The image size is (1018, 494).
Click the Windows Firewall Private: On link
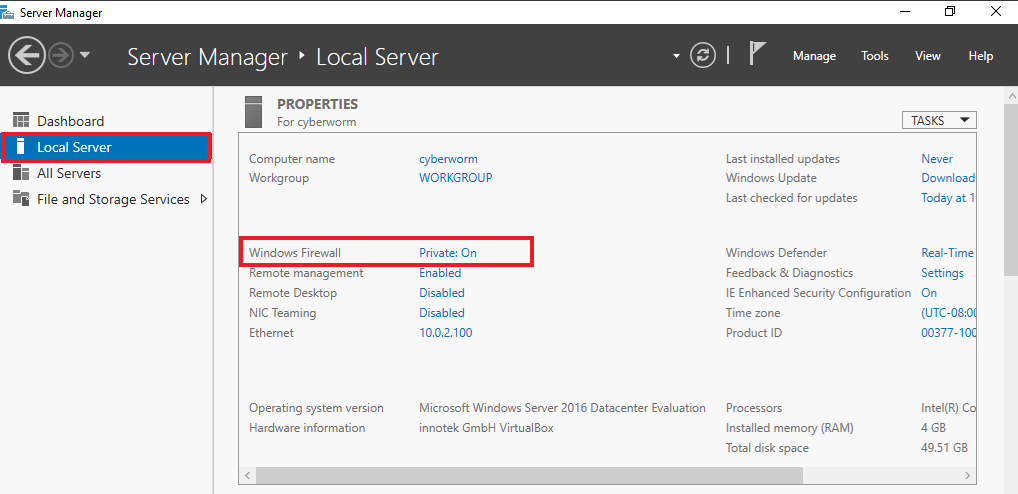click(448, 253)
